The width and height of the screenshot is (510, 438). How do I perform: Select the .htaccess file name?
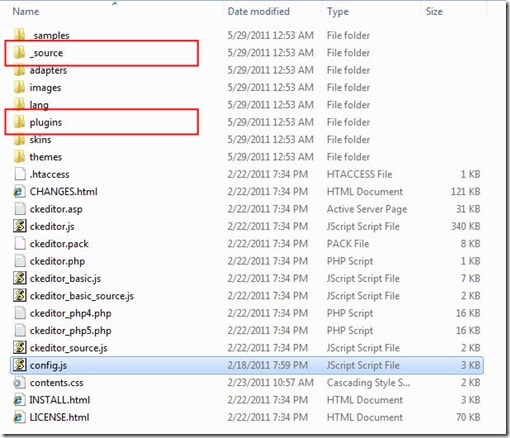(x=49, y=174)
